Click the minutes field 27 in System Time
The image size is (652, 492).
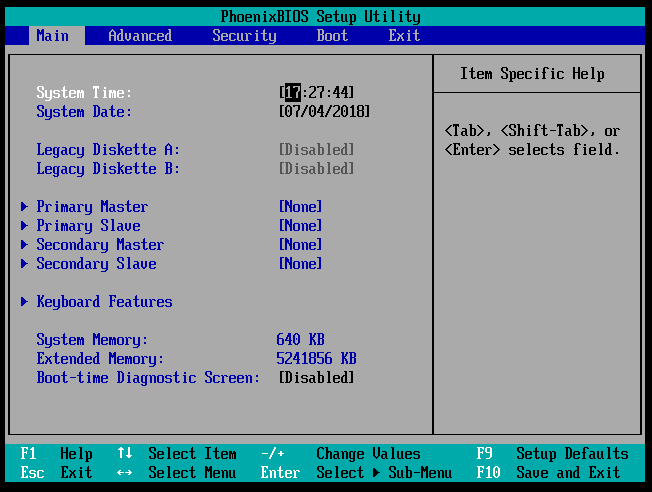pyautogui.click(x=316, y=92)
